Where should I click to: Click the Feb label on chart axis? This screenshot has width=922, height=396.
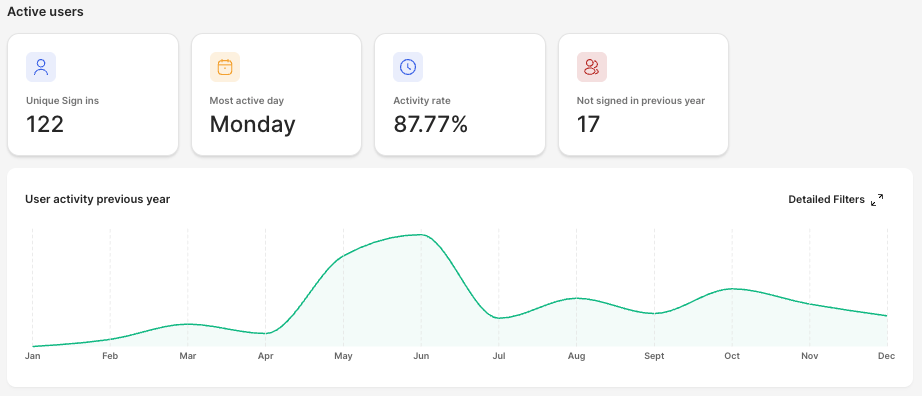(x=110, y=356)
